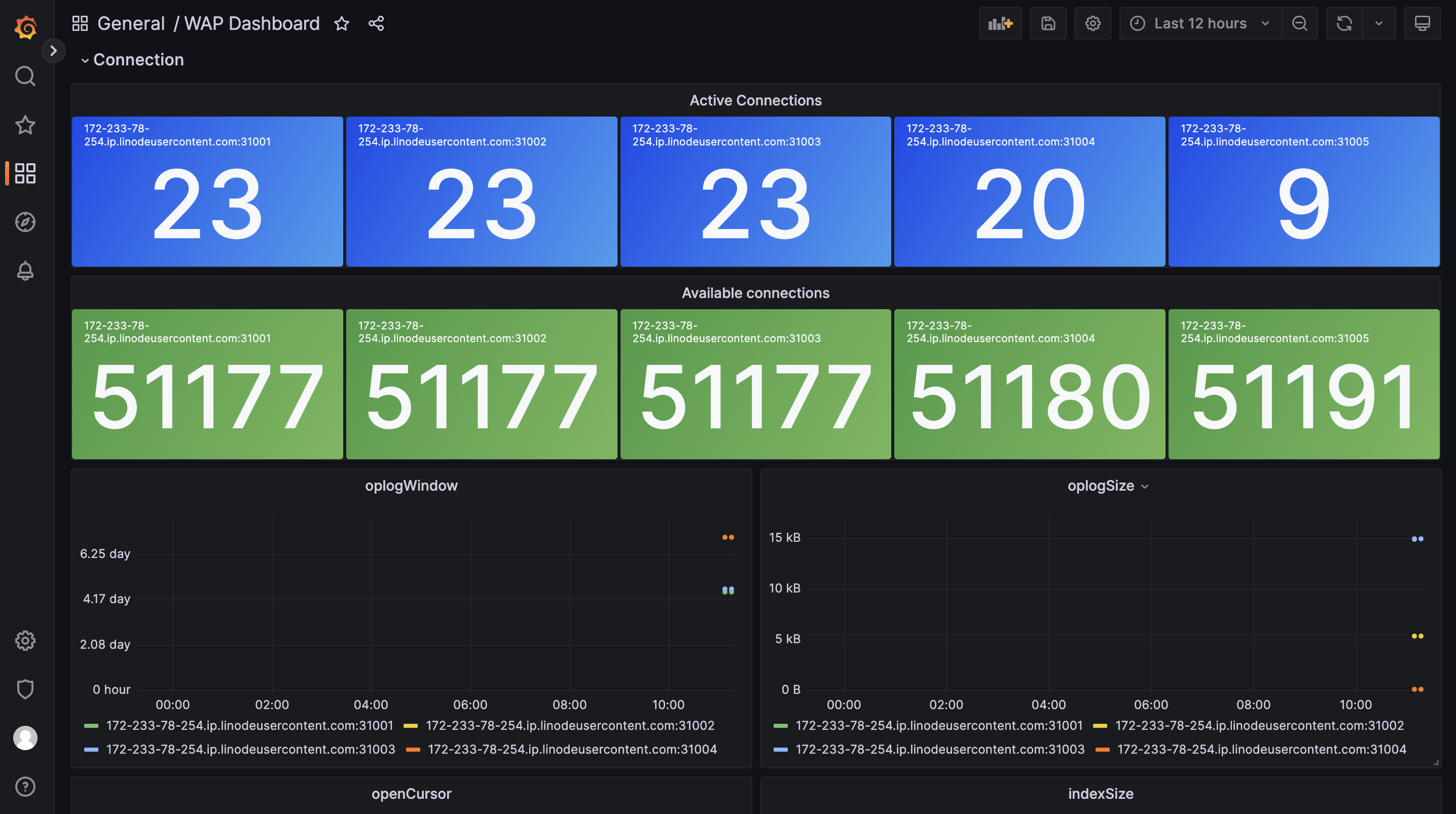The width and height of the screenshot is (1456, 814).
Task: Click the 31002 yellow legend color swatch in oplogWindow
Action: pos(410,725)
